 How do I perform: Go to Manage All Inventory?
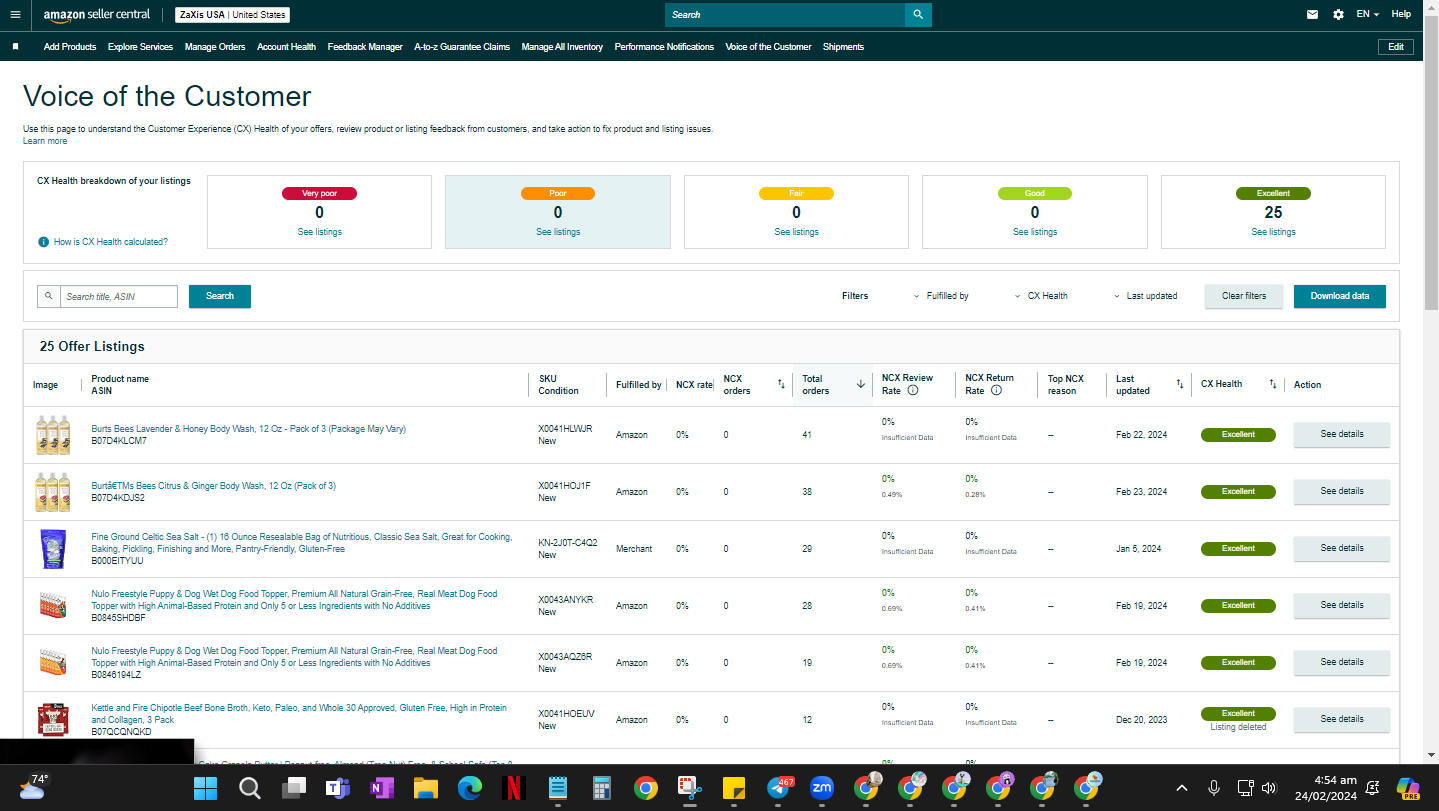point(562,47)
